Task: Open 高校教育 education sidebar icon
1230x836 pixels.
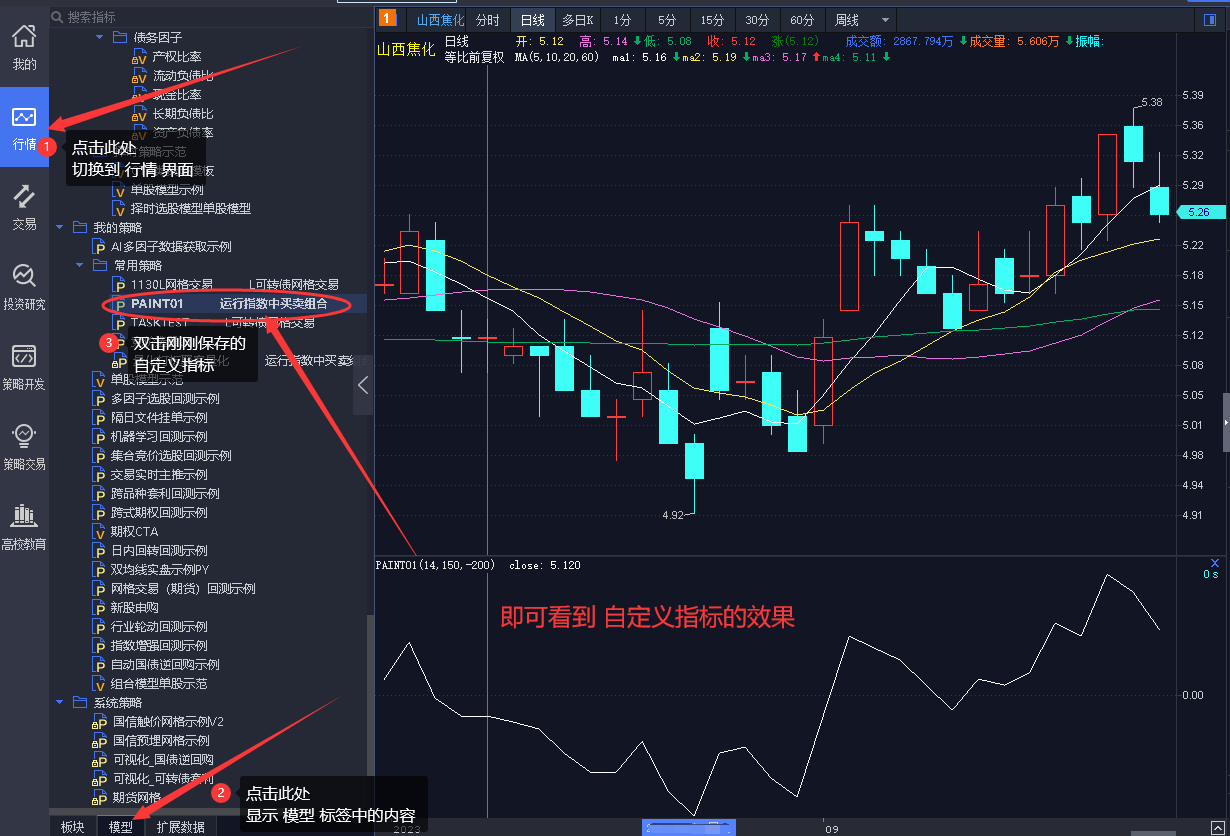Action: (x=24, y=527)
